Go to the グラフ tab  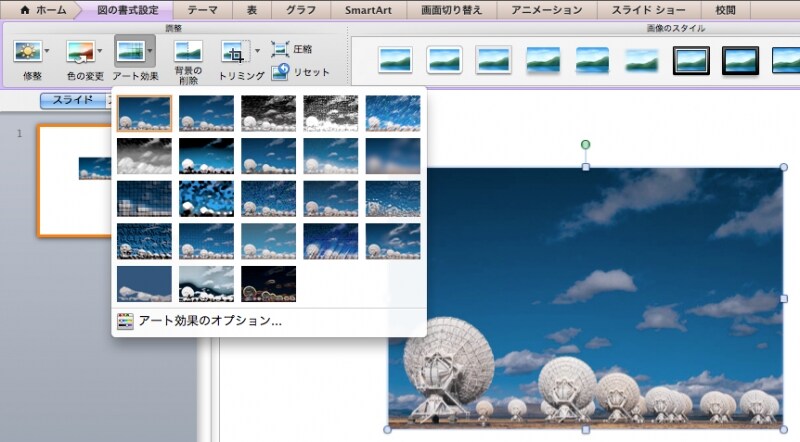(301, 10)
